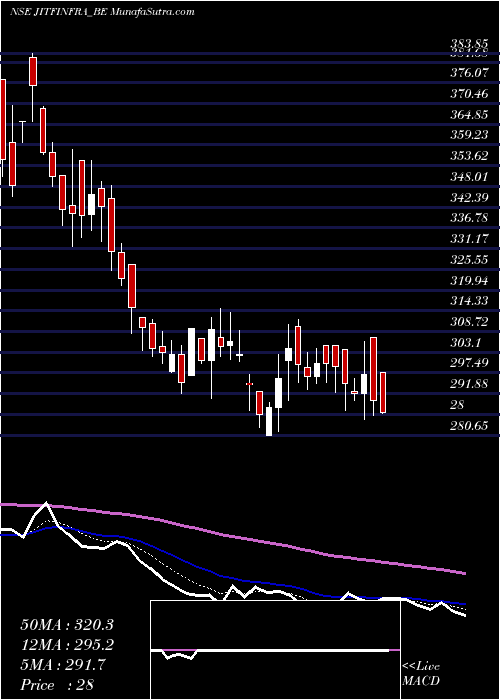Click the 331.17 price level label

[469, 239]
